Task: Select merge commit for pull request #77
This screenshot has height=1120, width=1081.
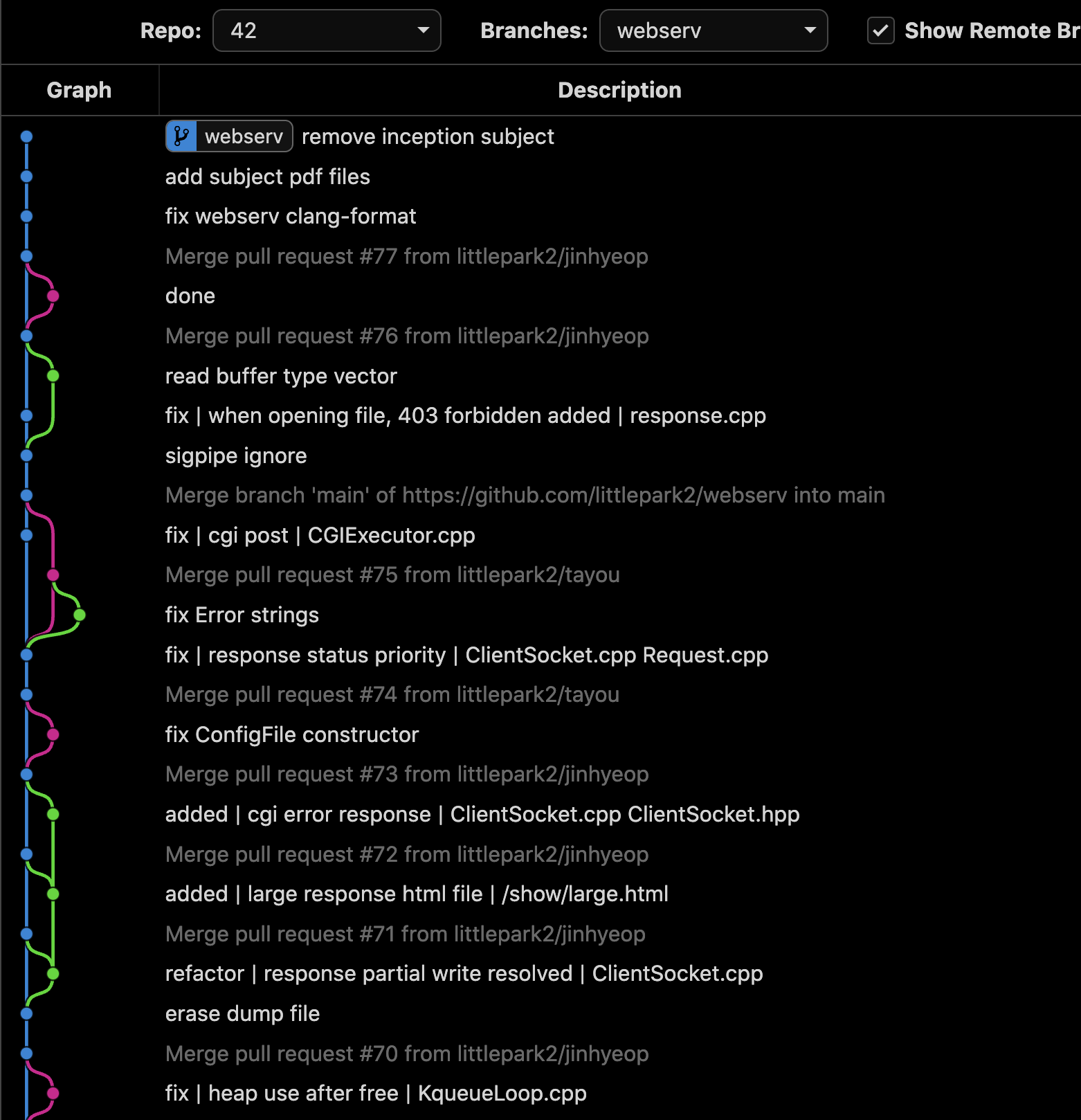Action: [407, 256]
